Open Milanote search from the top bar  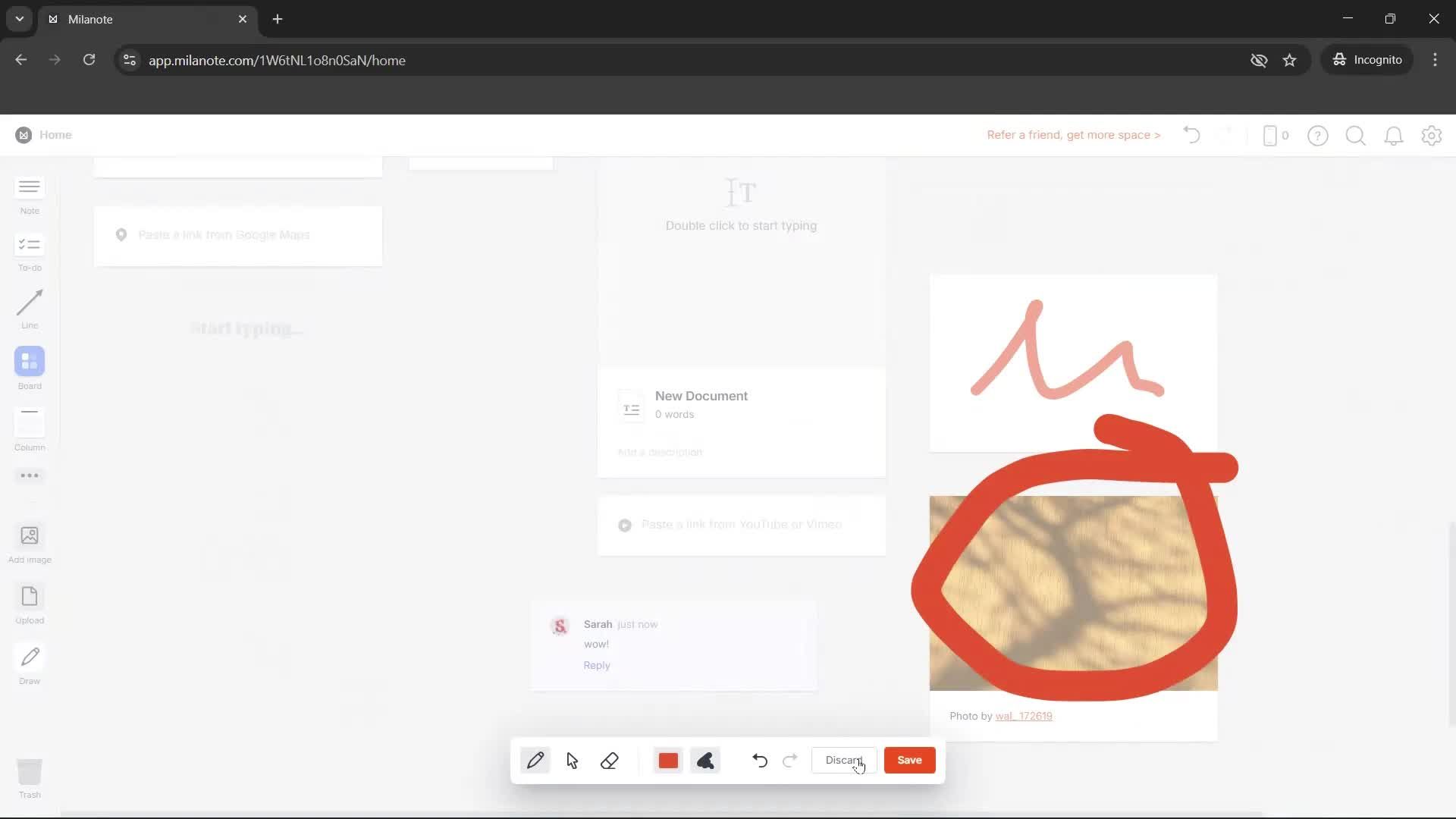point(1355,135)
